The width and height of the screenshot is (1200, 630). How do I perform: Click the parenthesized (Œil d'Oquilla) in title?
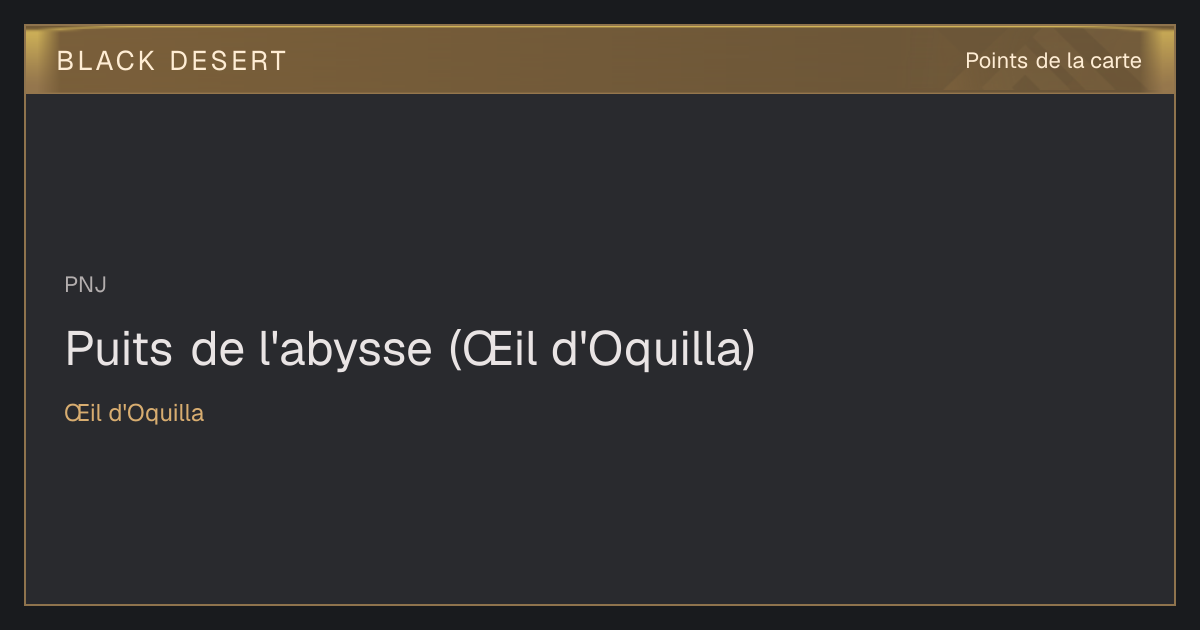(602, 350)
